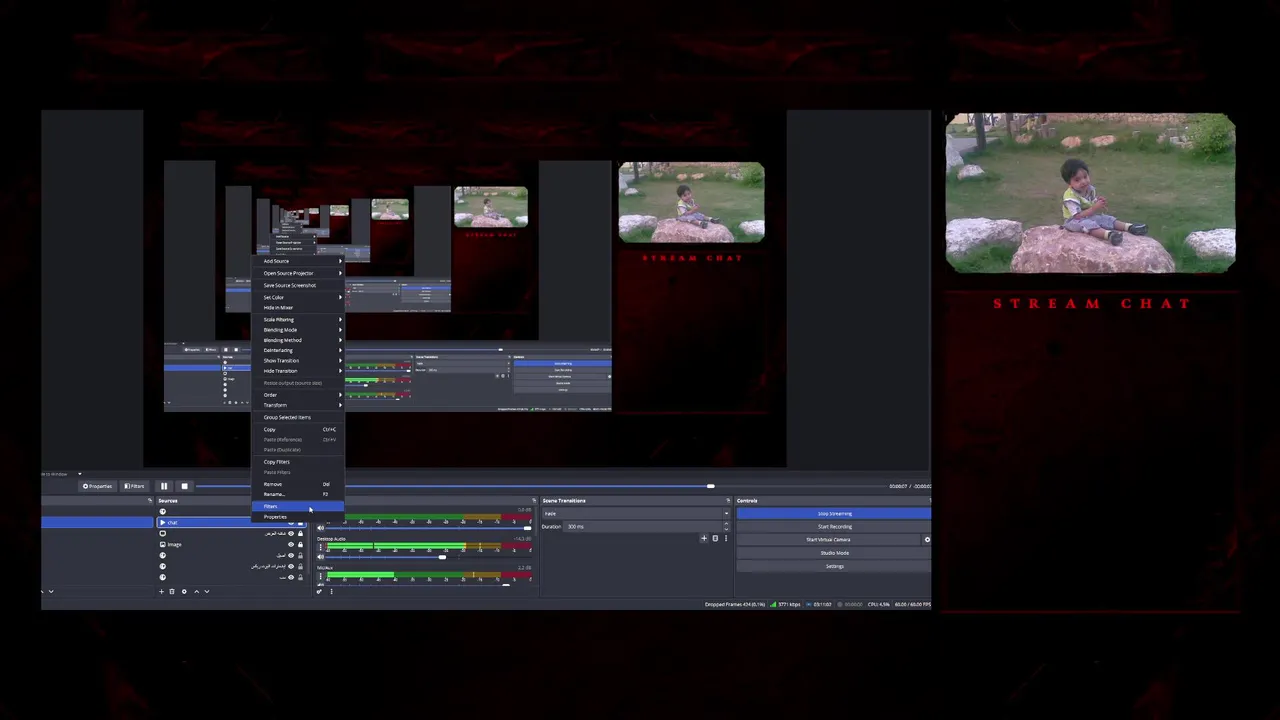Click the add source plus icon

(161, 591)
